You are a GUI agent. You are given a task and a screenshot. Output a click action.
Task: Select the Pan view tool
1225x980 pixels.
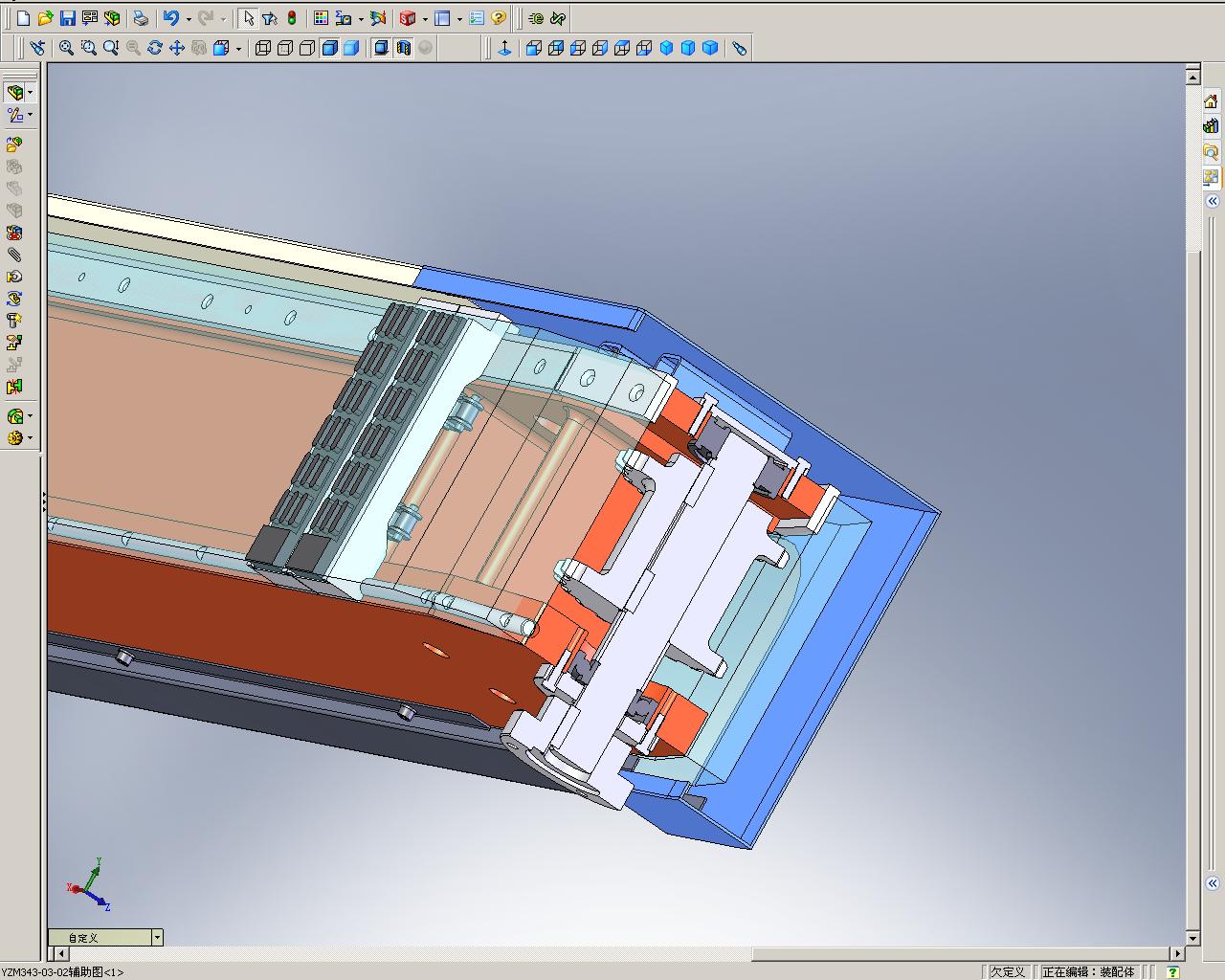point(177,48)
